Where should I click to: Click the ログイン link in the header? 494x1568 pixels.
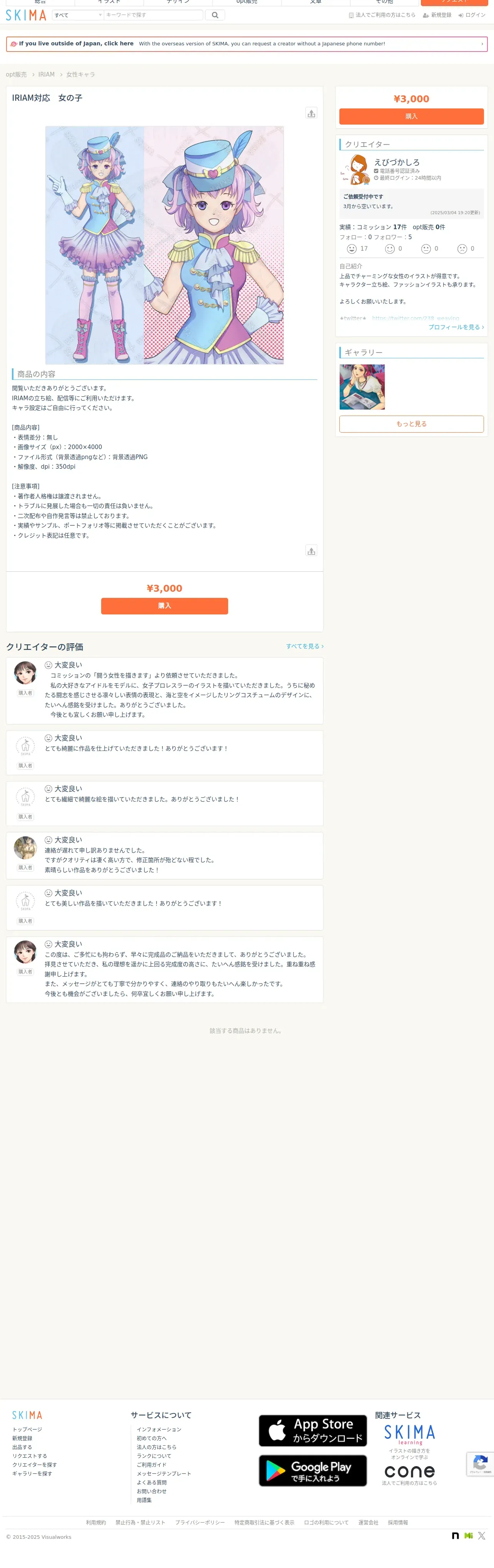coord(472,15)
